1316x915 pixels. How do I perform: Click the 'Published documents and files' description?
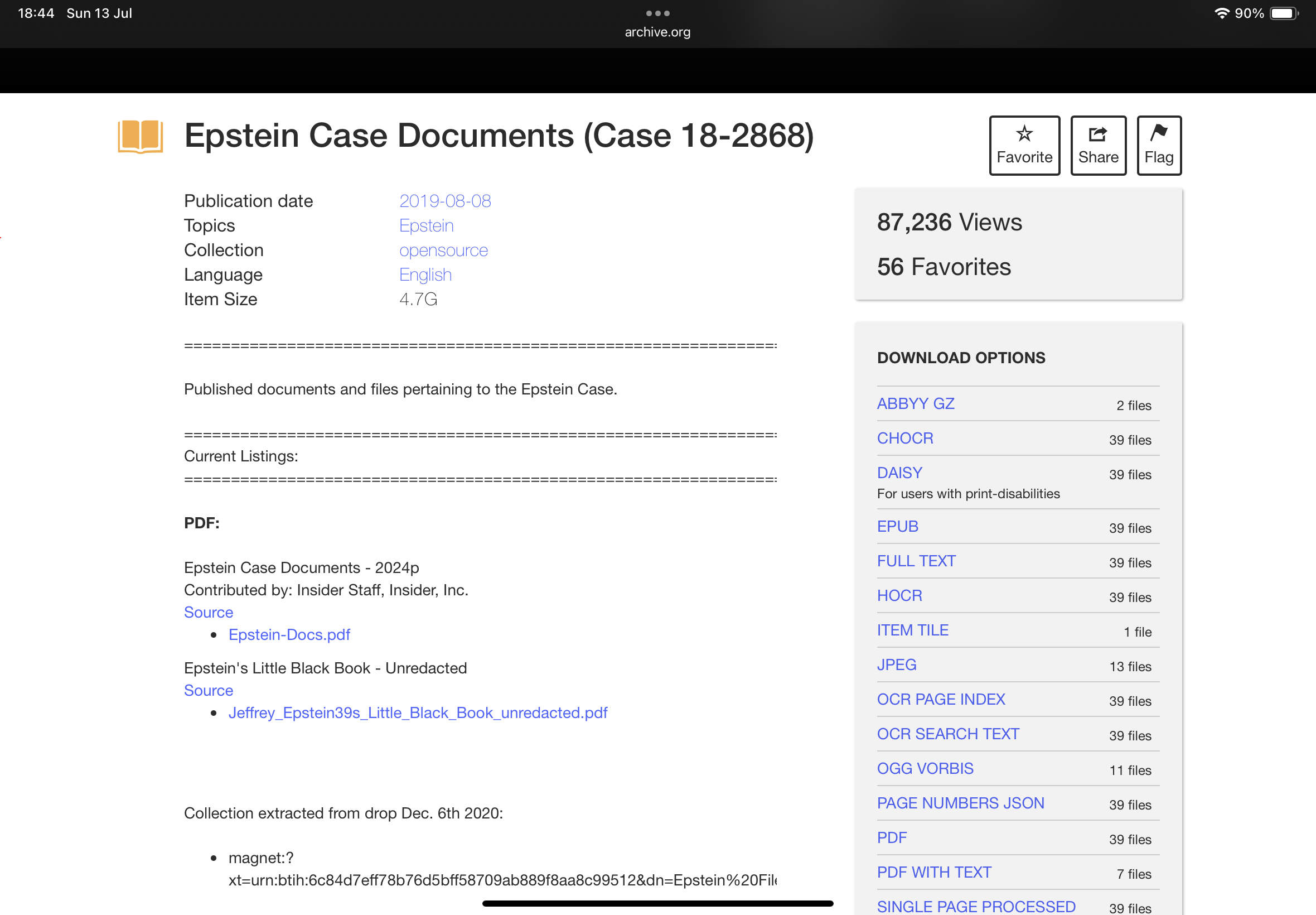click(x=400, y=389)
